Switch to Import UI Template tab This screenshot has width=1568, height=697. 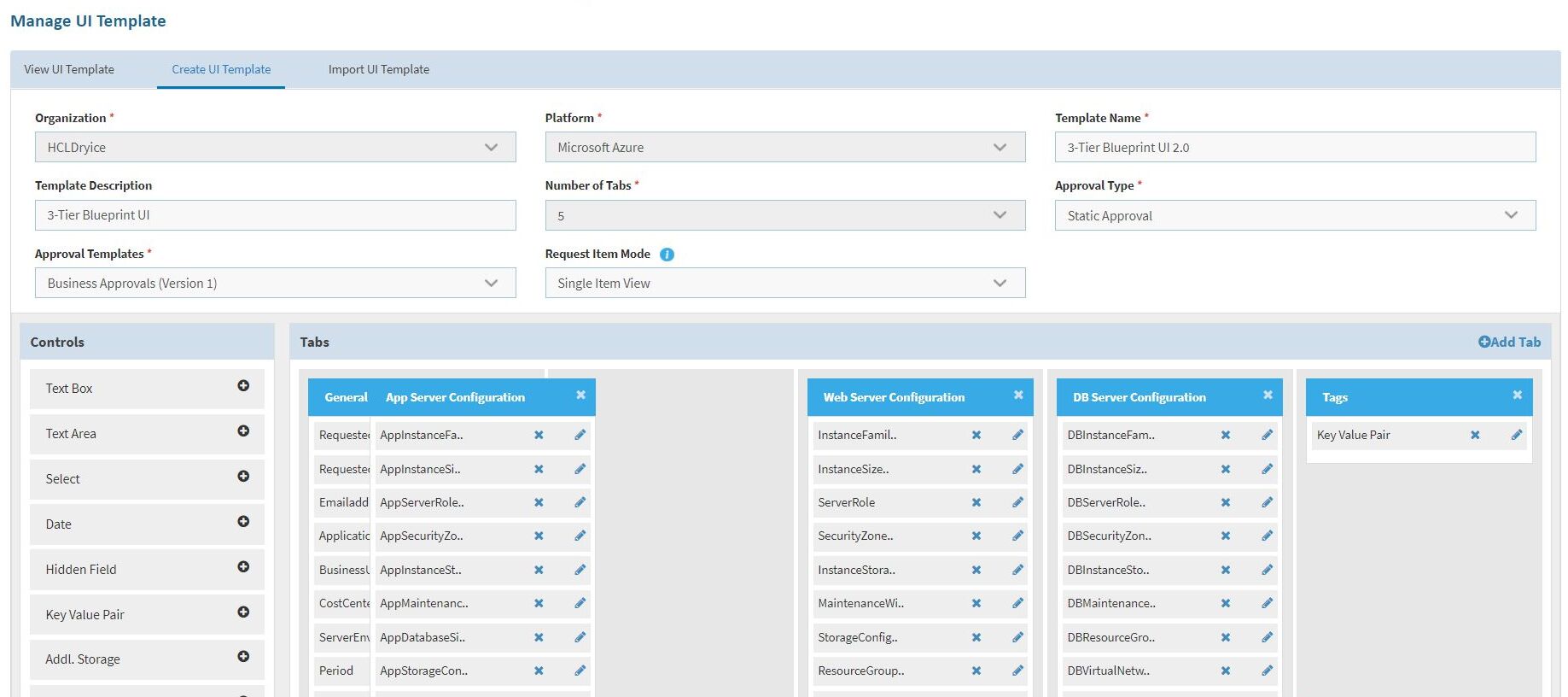(379, 69)
